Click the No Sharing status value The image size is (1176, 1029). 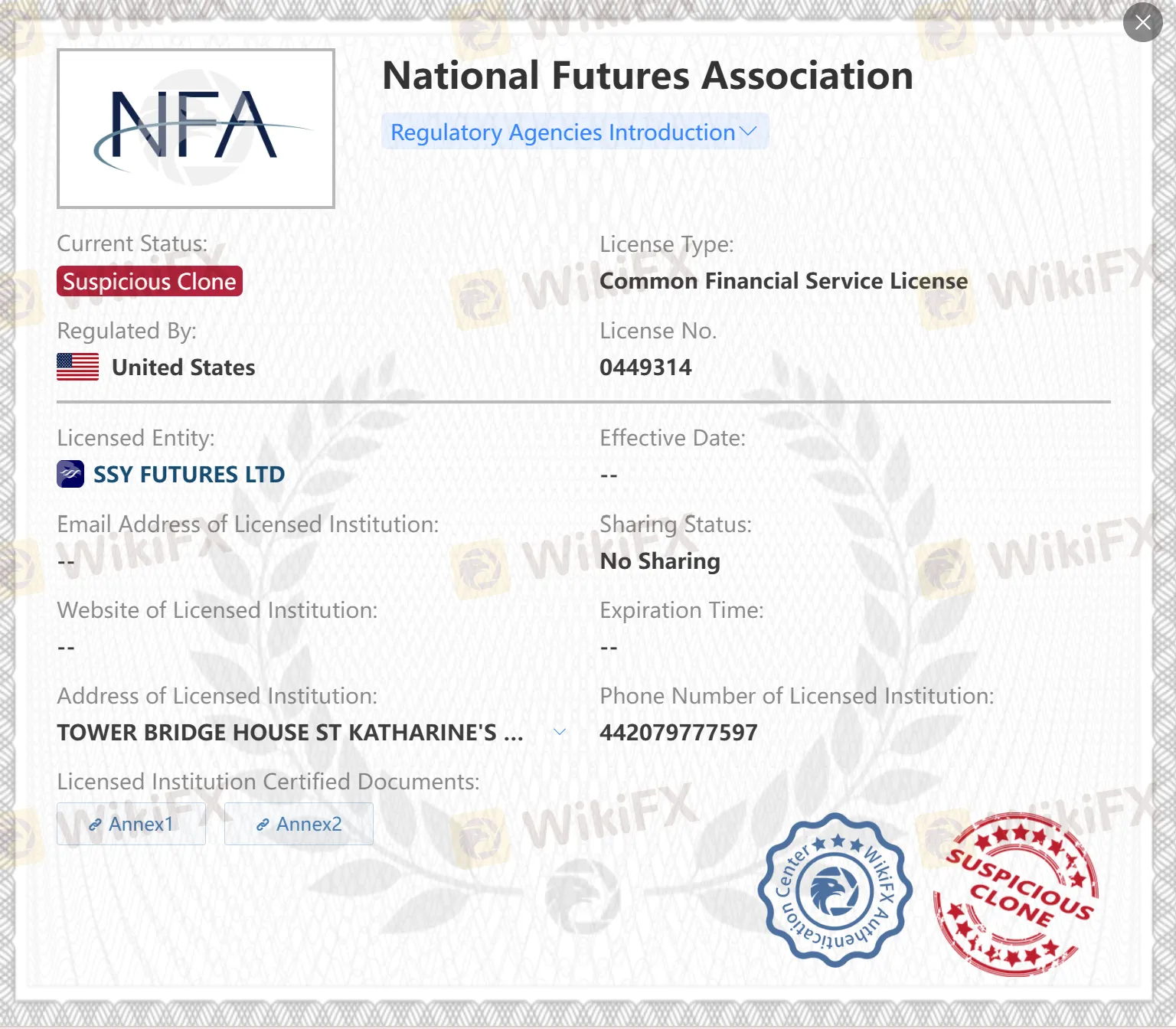660,561
